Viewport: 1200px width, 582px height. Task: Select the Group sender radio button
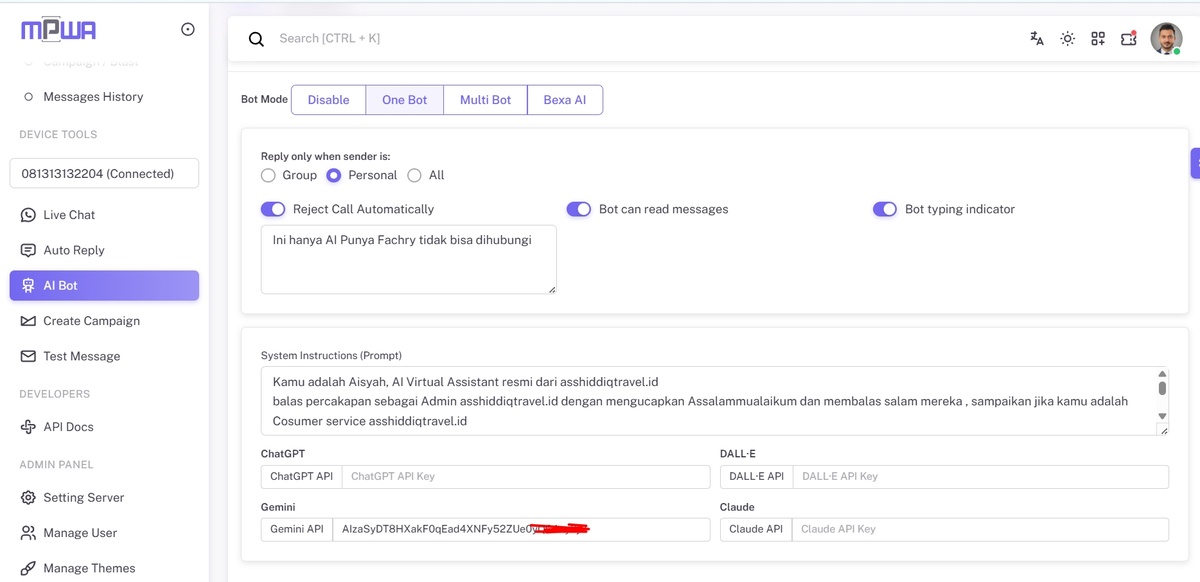click(x=268, y=175)
